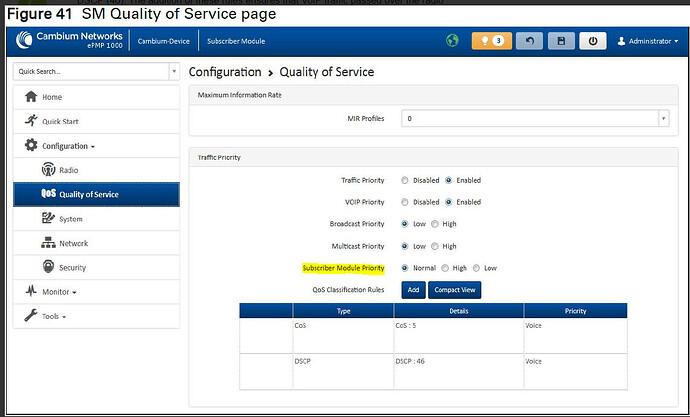Set Traffic Priority to Disabled

(x=405, y=180)
